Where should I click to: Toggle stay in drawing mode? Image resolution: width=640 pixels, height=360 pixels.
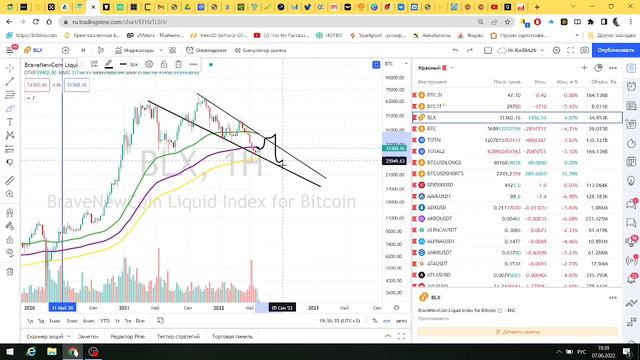pyautogui.click(x=10, y=226)
